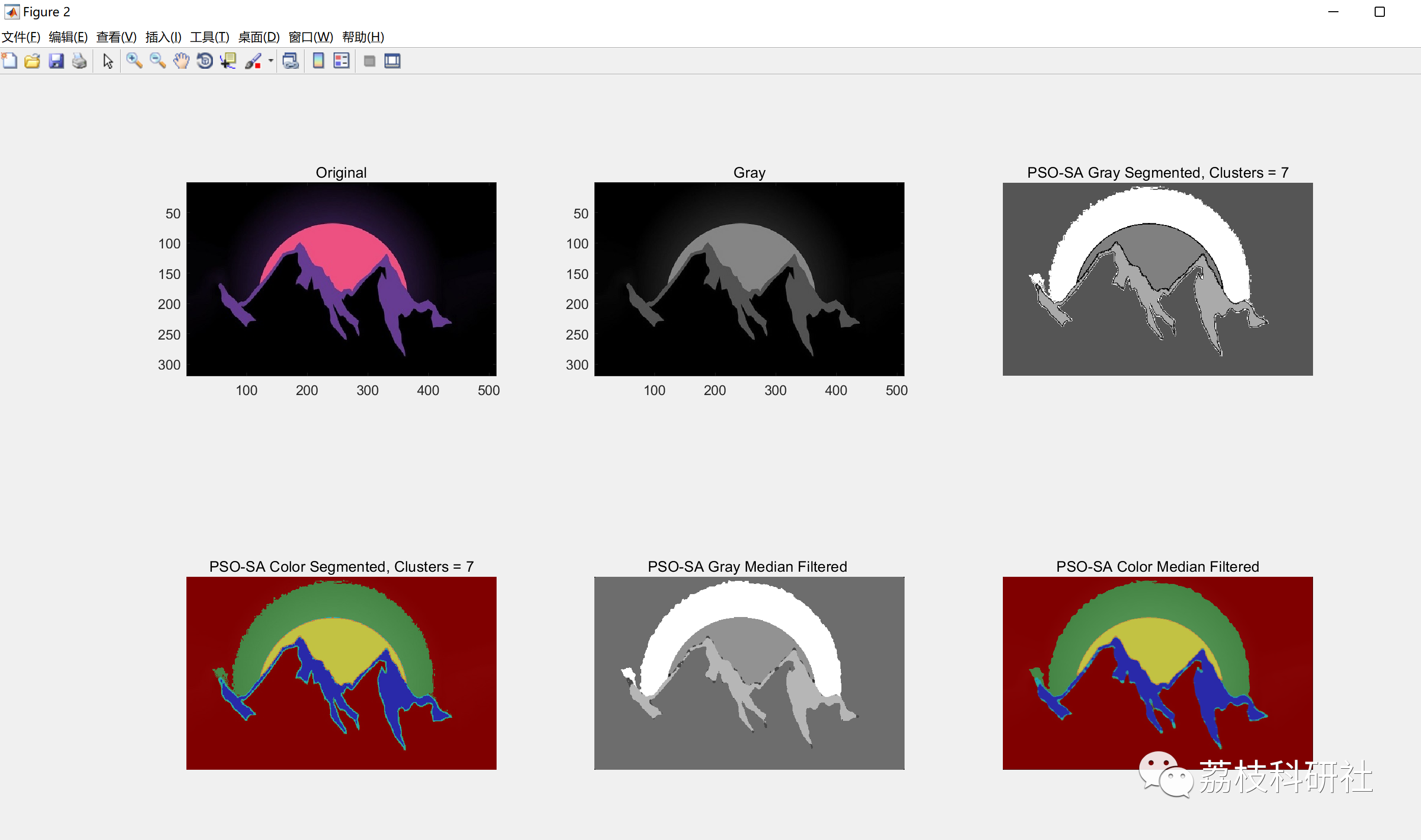
Task: Click the Link Plot toolbar button
Action: click(291, 61)
